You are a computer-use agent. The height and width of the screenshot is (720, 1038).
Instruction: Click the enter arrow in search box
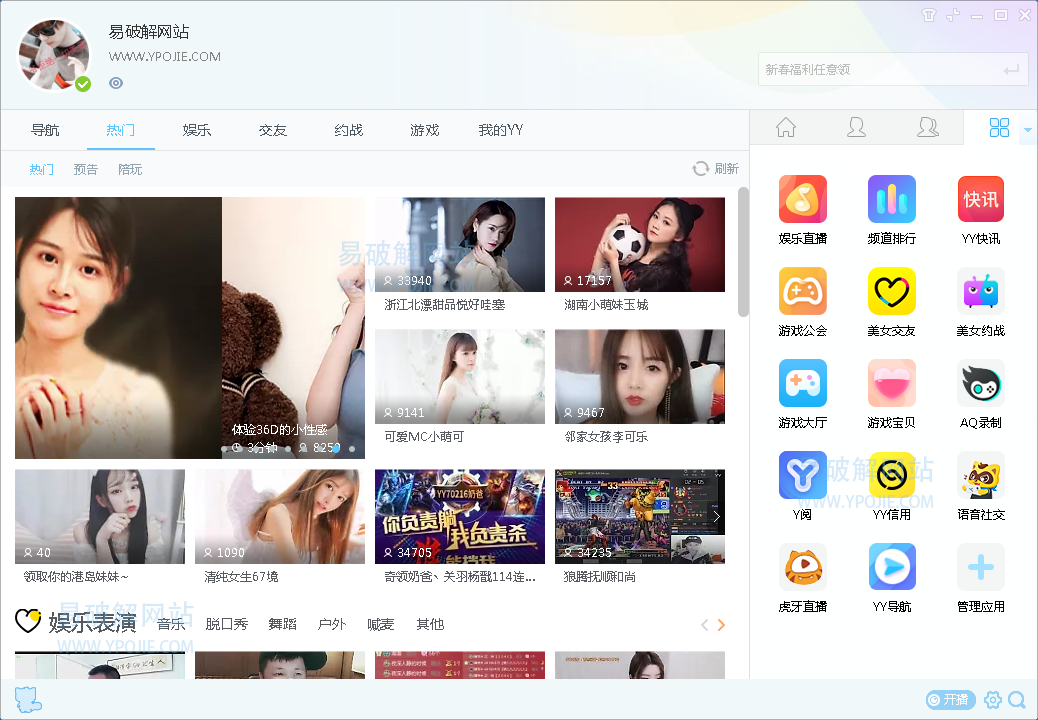coord(1011,69)
